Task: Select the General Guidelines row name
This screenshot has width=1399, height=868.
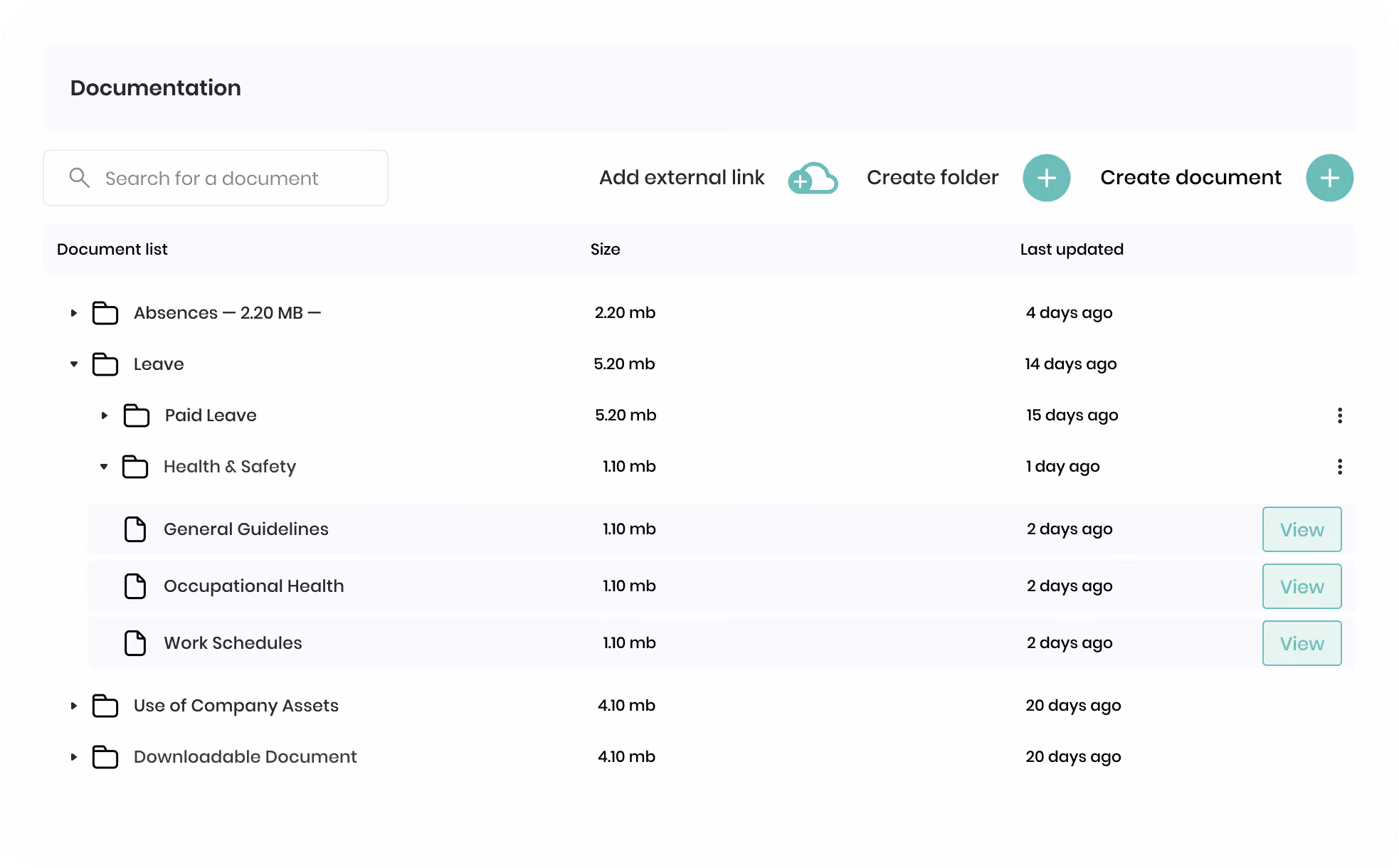Action: click(246, 529)
